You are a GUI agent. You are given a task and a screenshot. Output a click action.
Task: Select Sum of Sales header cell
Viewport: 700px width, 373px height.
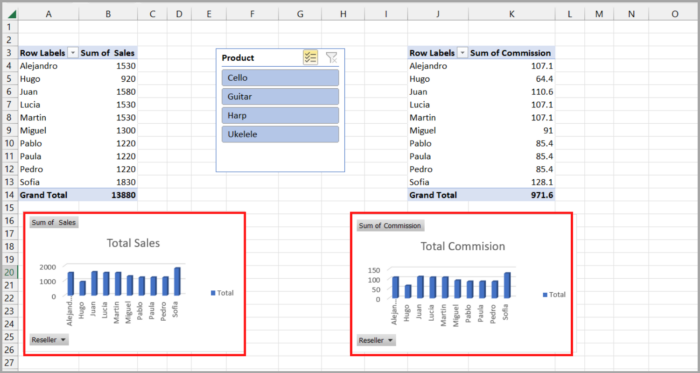[x=108, y=53]
